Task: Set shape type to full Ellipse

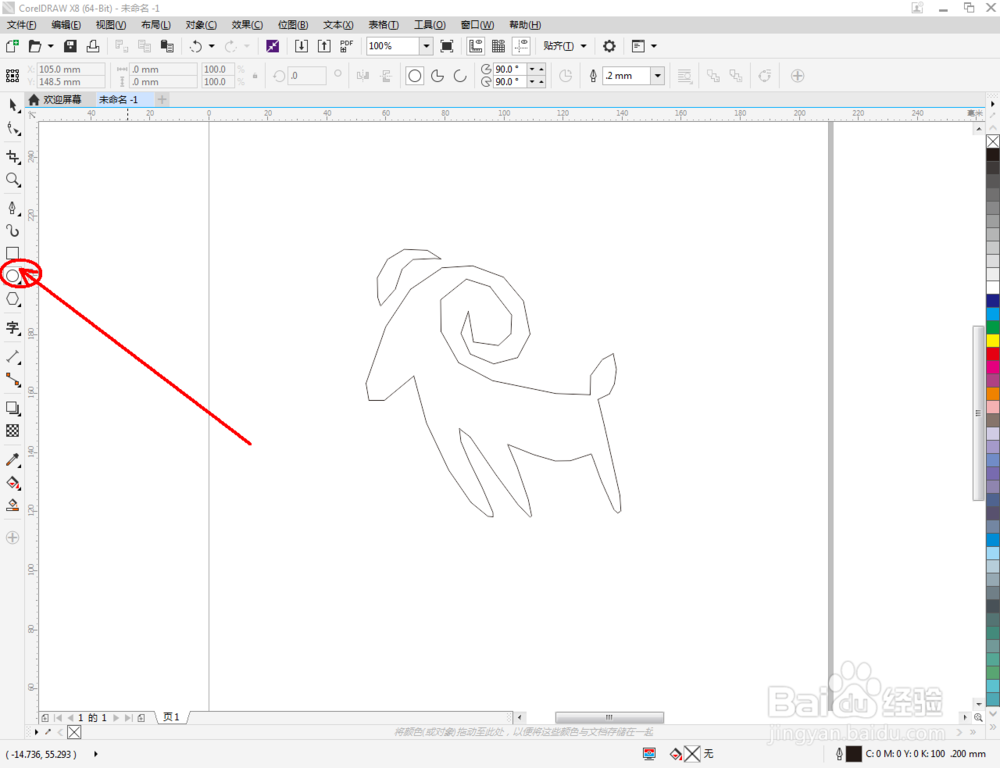Action: click(x=415, y=76)
